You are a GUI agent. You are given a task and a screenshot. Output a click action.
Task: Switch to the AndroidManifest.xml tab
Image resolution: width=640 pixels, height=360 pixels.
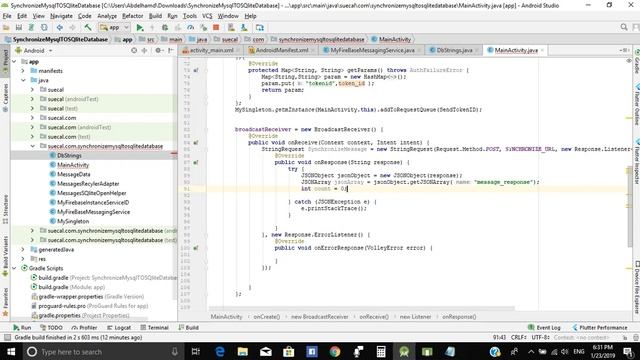[x=282, y=50]
